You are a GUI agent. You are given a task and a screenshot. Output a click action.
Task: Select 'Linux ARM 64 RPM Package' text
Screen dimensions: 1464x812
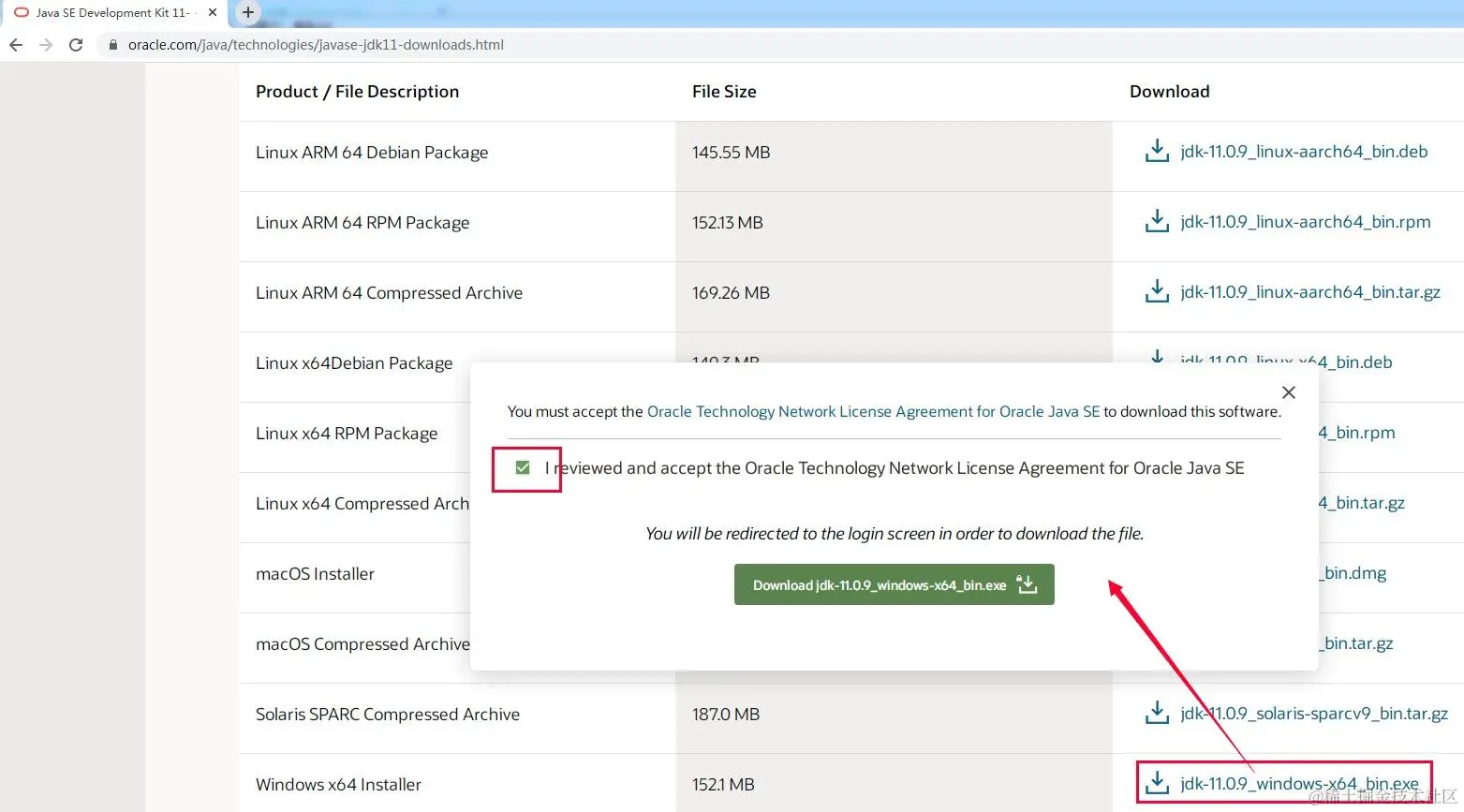click(x=362, y=223)
